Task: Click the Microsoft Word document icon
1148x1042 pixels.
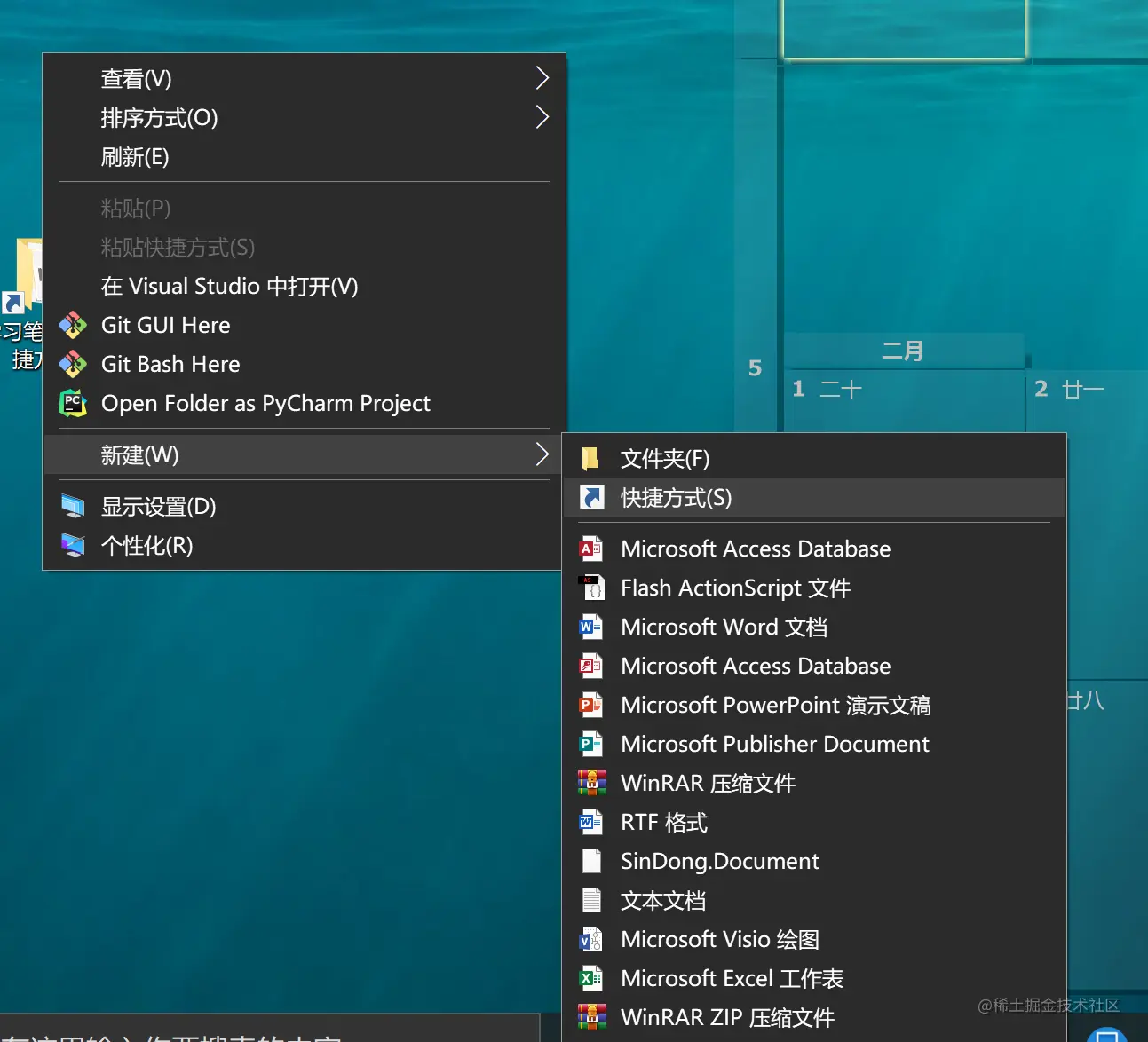Action: coord(591,627)
